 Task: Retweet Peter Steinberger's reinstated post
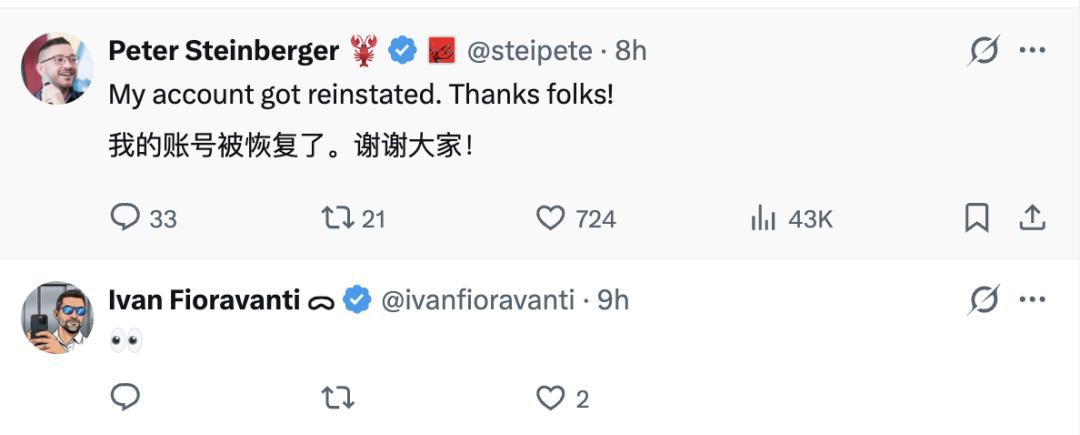pyautogui.click(x=336, y=218)
